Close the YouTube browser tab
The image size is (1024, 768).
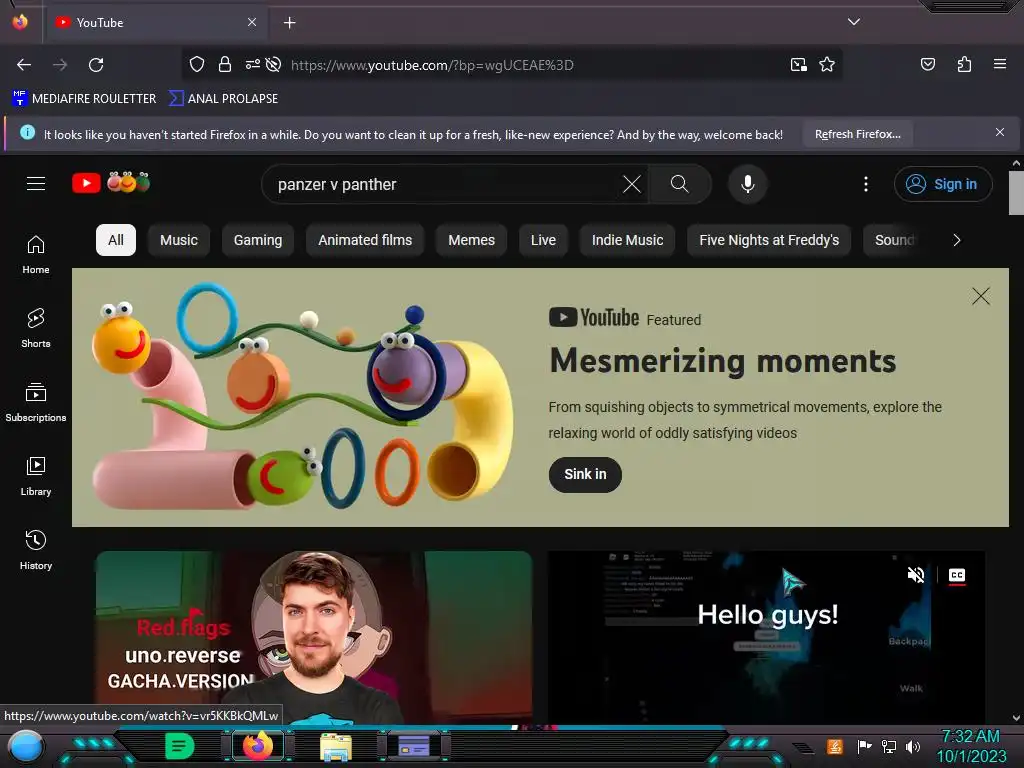(252, 22)
